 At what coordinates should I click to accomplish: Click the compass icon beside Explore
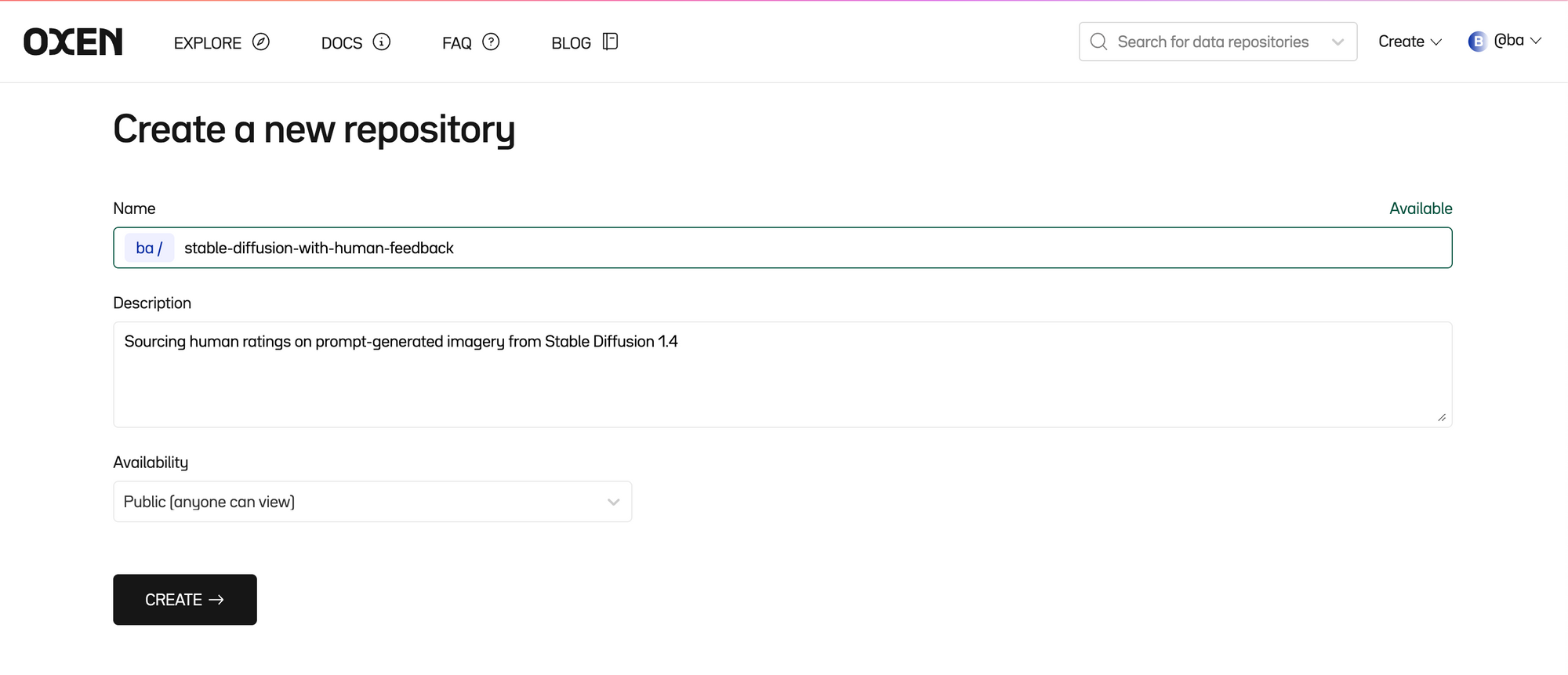point(261,42)
